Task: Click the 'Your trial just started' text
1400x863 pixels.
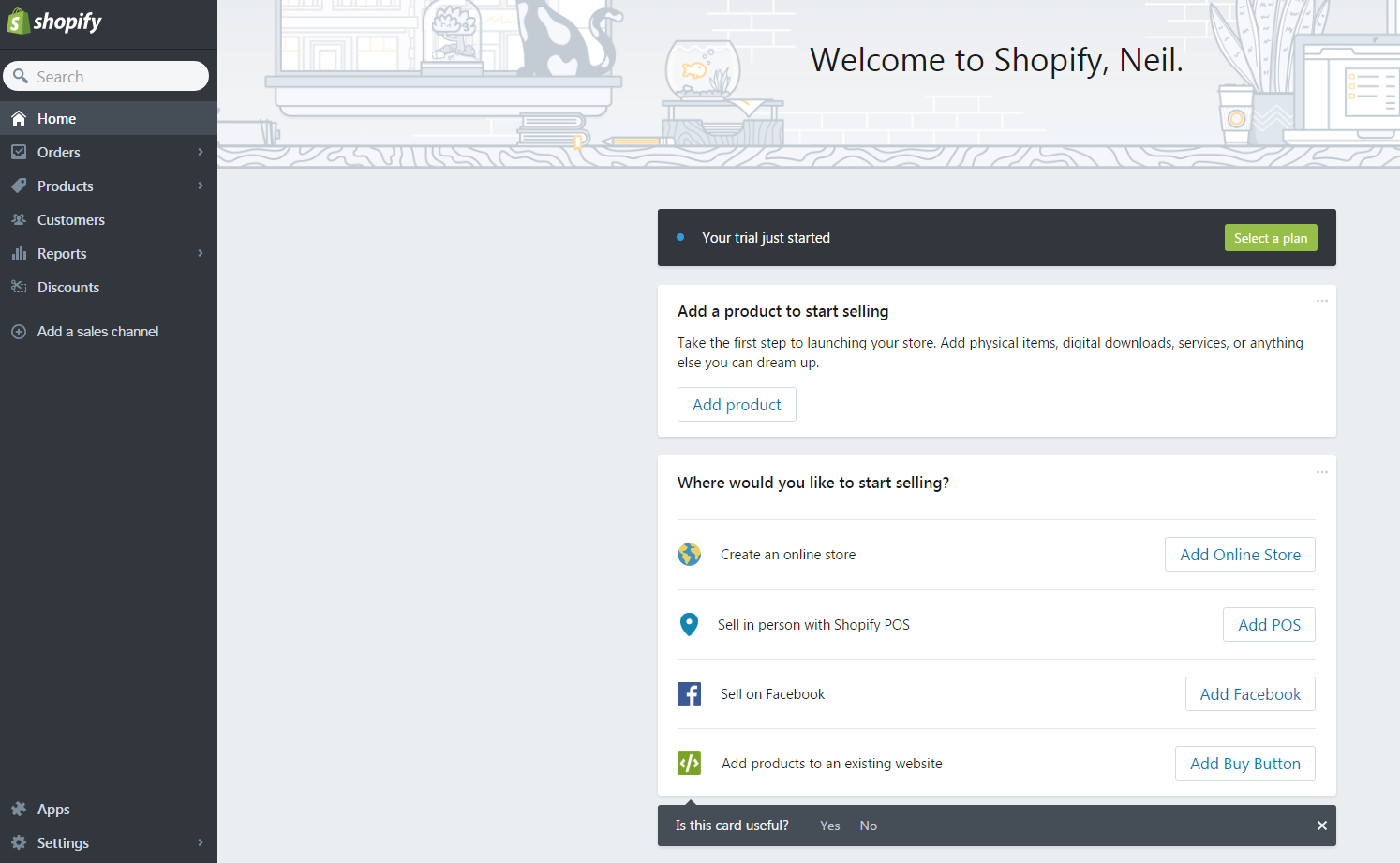Action: [x=766, y=238]
